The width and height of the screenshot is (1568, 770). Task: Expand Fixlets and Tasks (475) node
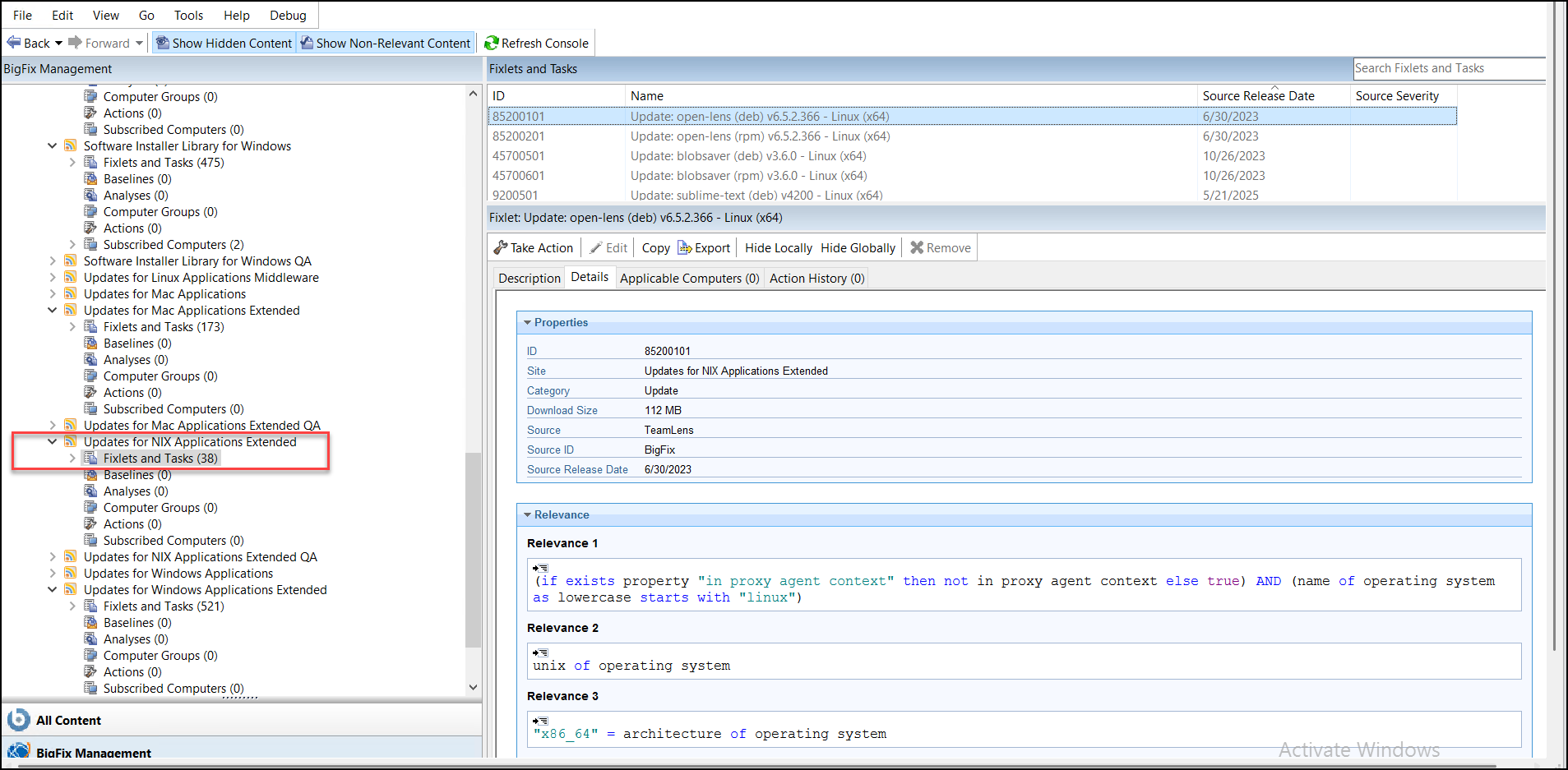click(72, 163)
